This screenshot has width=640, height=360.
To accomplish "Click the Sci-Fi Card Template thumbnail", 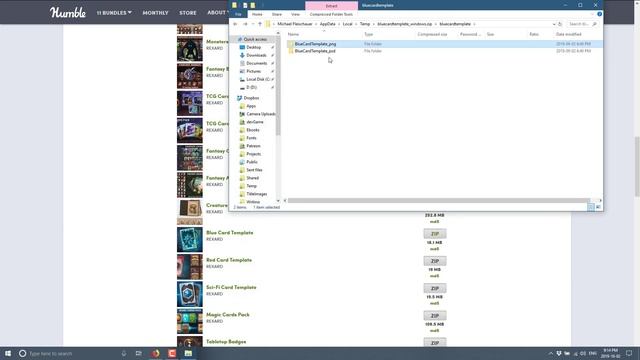I will [190, 294].
